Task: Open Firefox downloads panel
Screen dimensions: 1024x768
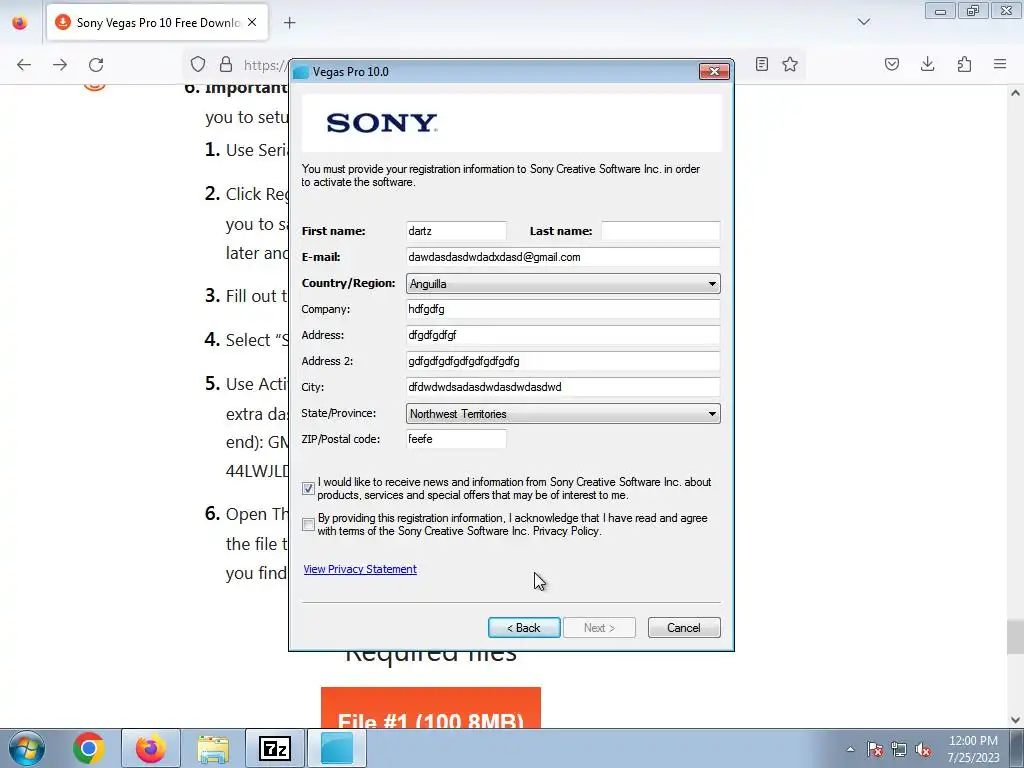Action: (x=927, y=64)
